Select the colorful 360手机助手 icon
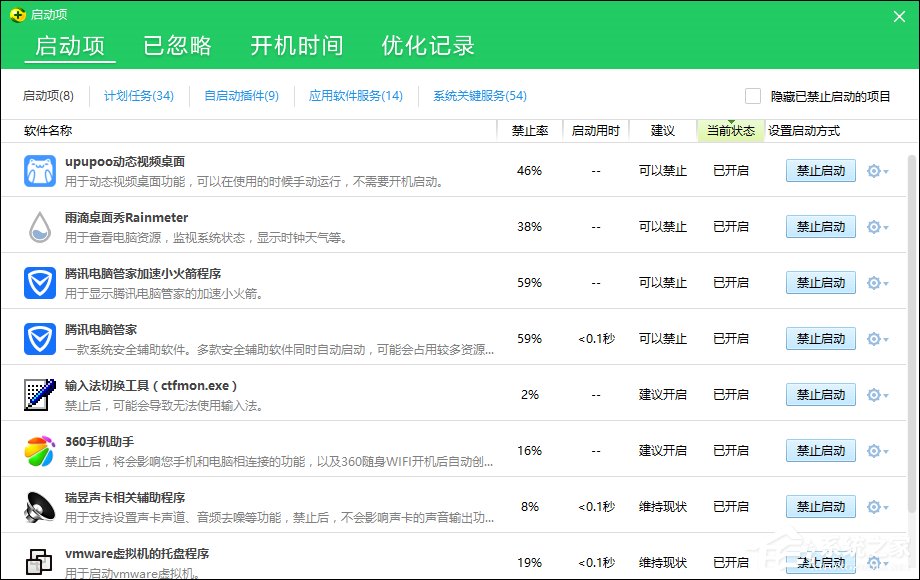The width and height of the screenshot is (920, 580). [39, 450]
